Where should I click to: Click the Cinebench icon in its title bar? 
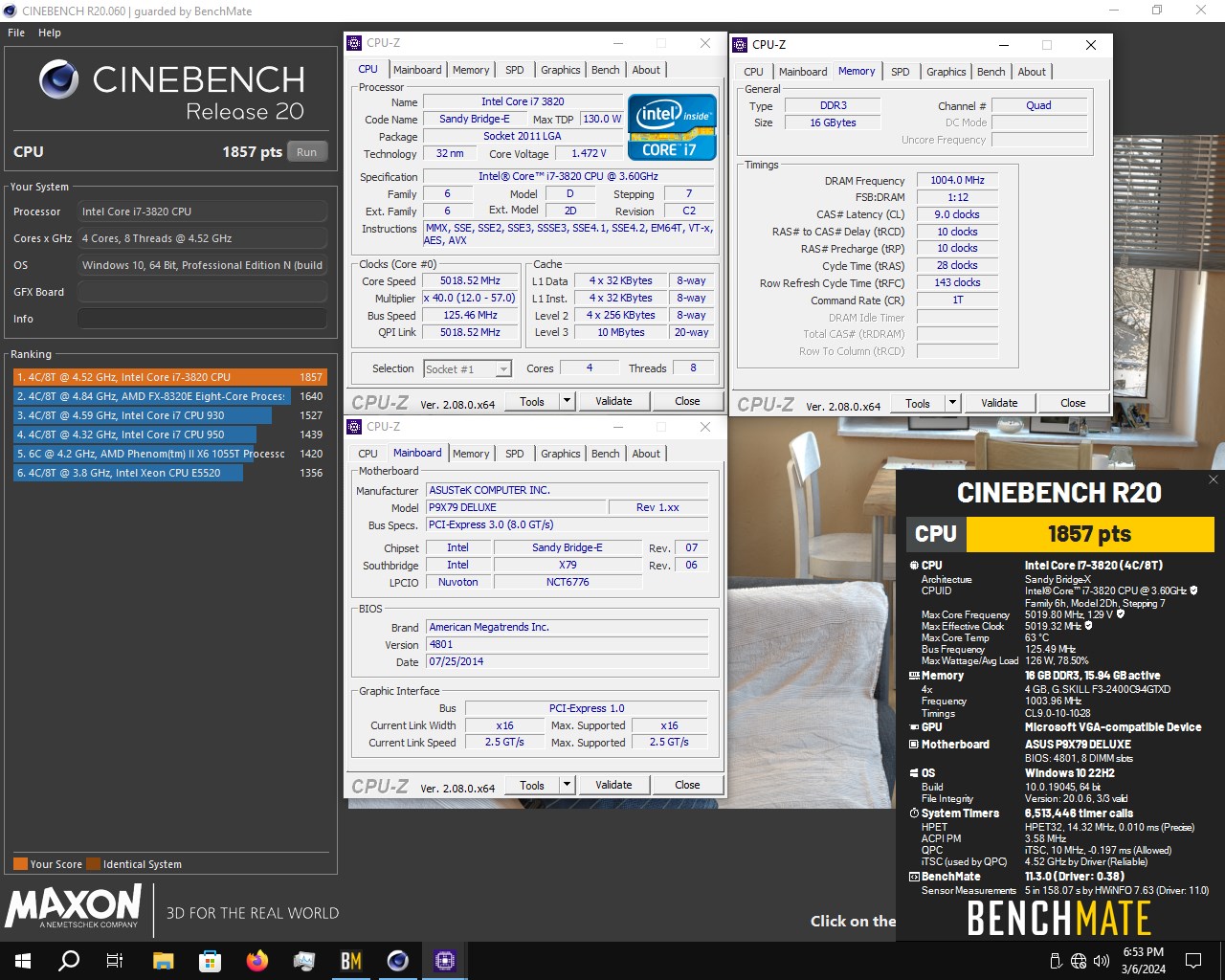click(10, 11)
